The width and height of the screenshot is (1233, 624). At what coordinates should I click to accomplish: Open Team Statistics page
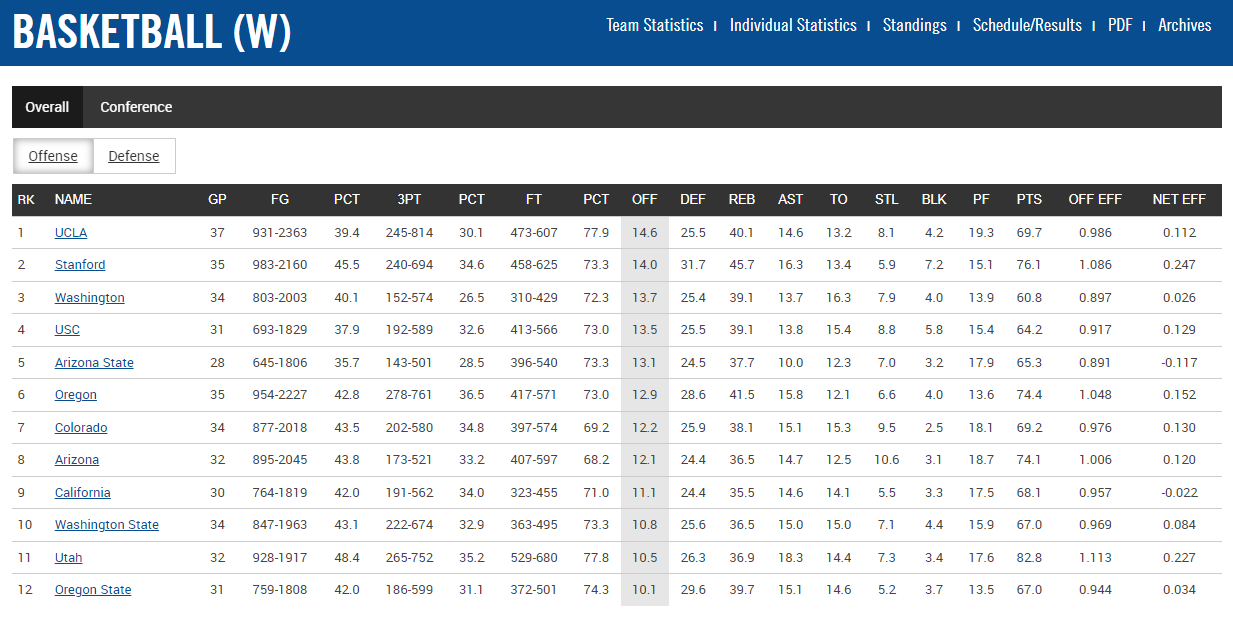coord(655,25)
